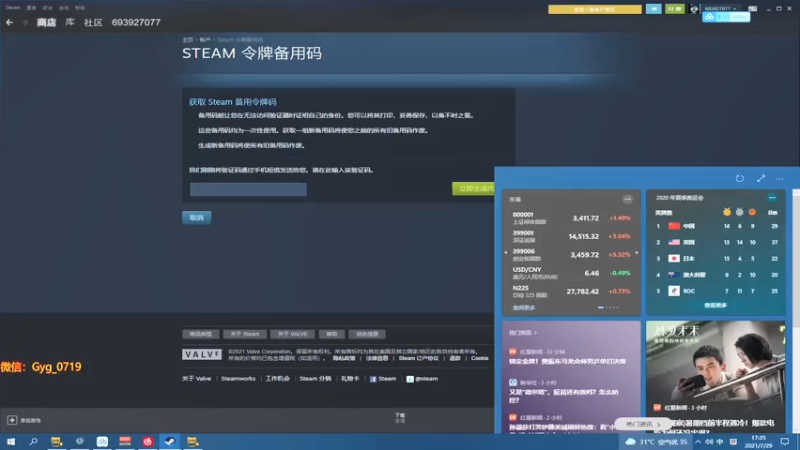This screenshot has width=800, height=450.
Task: Click the 关于 VALVE footer button
Action: 292,334
